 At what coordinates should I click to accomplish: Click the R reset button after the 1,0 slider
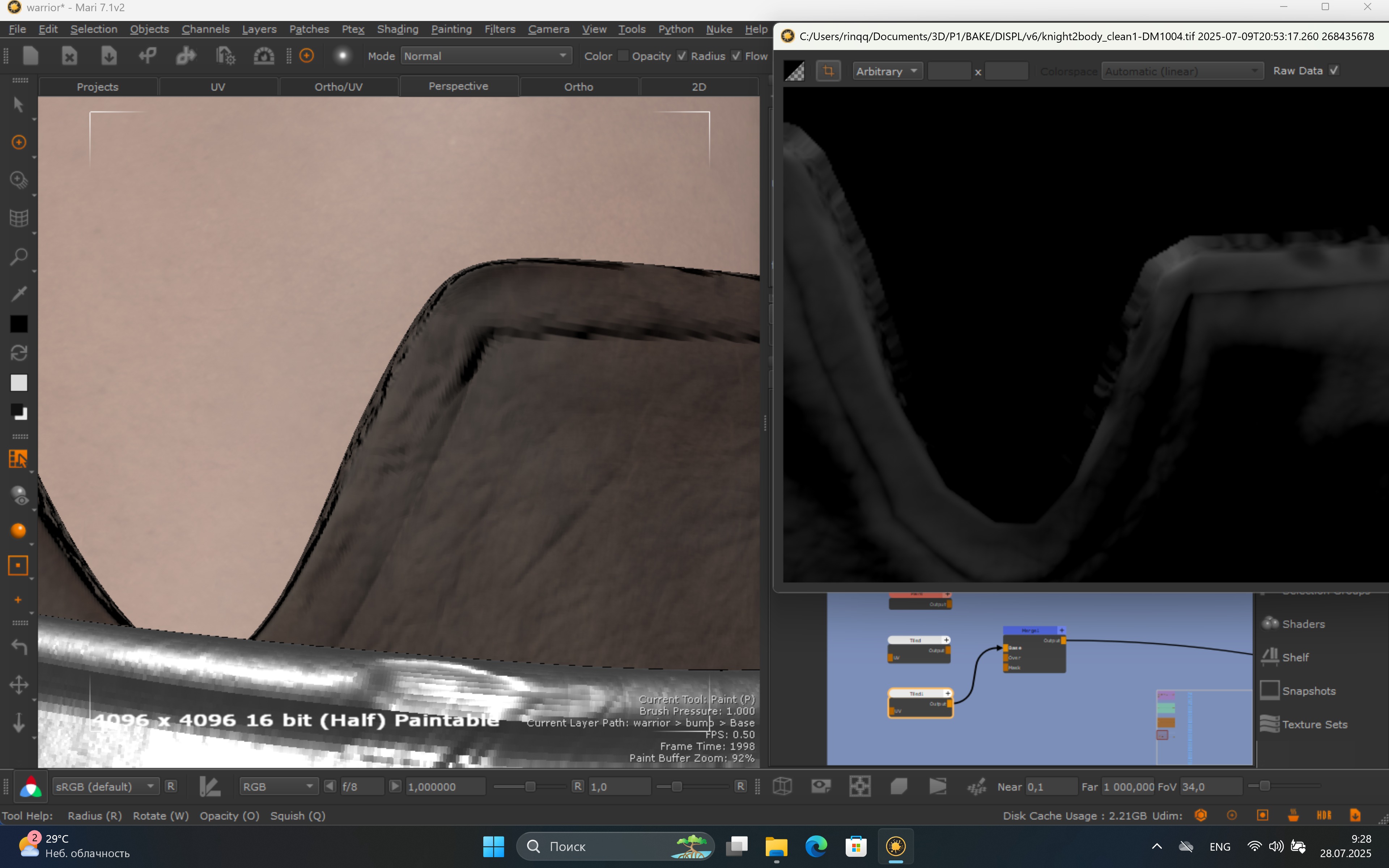[x=741, y=786]
